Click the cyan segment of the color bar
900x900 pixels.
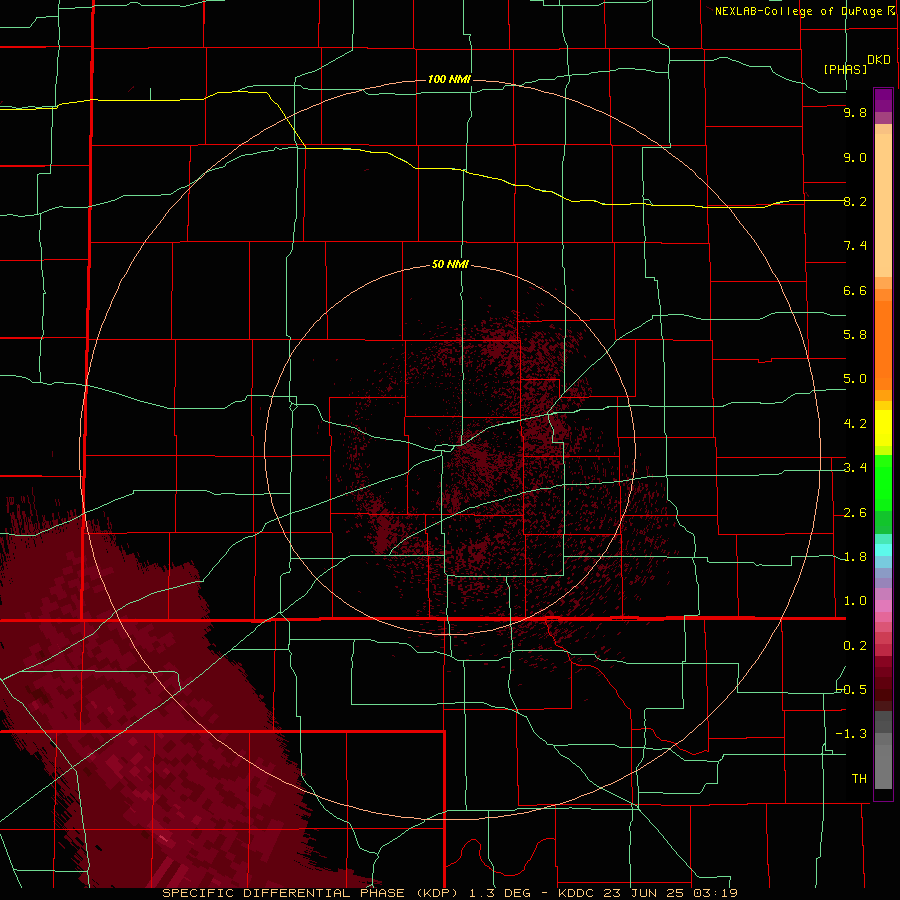[x=883, y=550]
